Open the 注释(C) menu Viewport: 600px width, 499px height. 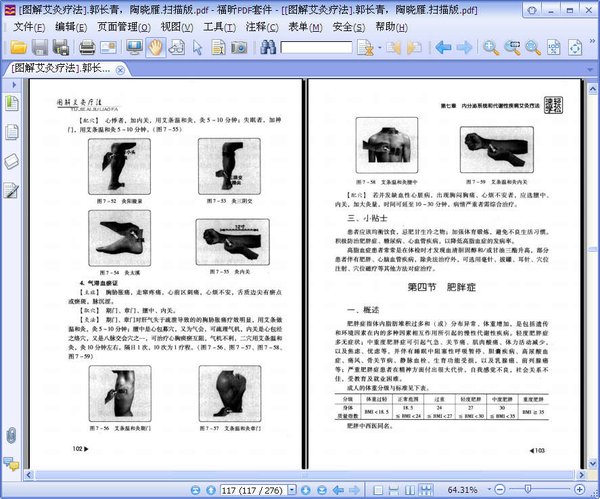262,27
